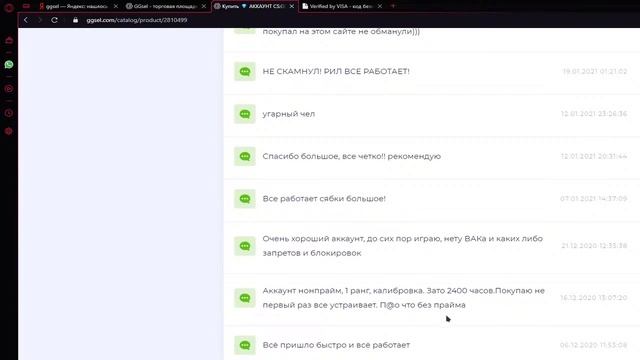Click the date '12.01.2021 20:31:44'
This screenshot has height=360, width=640.
click(x=594, y=156)
